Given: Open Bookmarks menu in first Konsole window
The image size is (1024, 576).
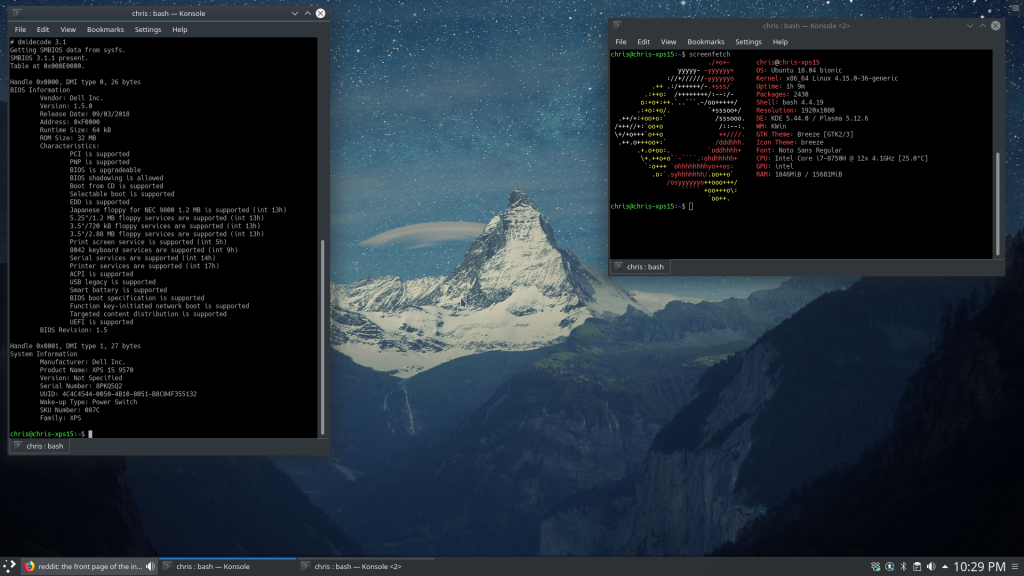Looking at the screenshot, I should point(105,29).
